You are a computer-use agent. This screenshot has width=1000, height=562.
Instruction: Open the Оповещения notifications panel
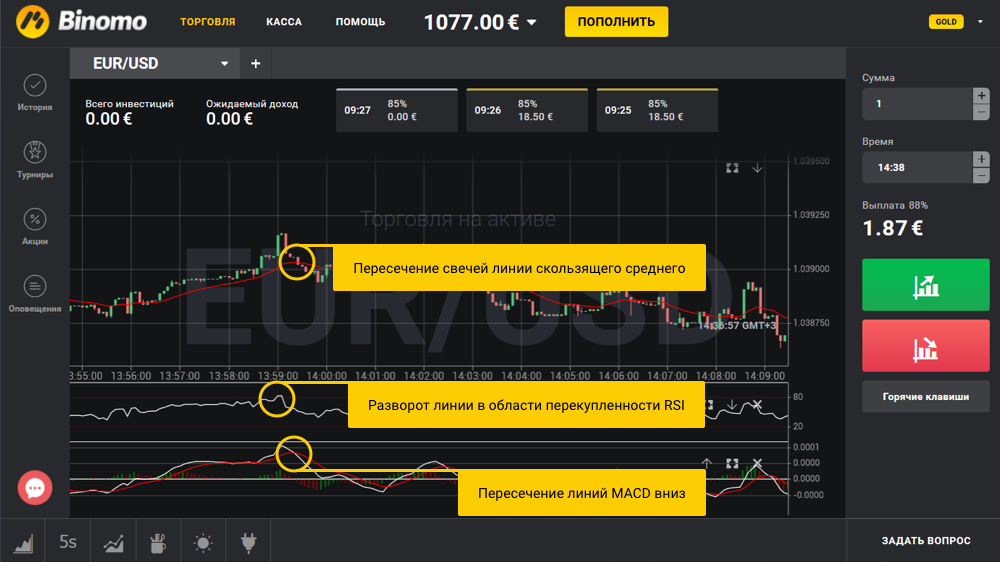coord(34,293)
